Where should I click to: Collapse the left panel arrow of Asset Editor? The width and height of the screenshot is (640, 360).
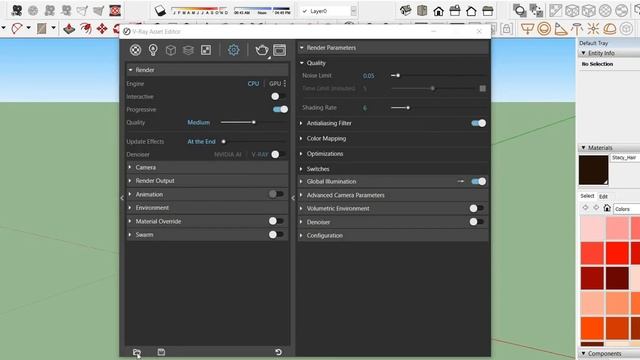click(122, 198)
